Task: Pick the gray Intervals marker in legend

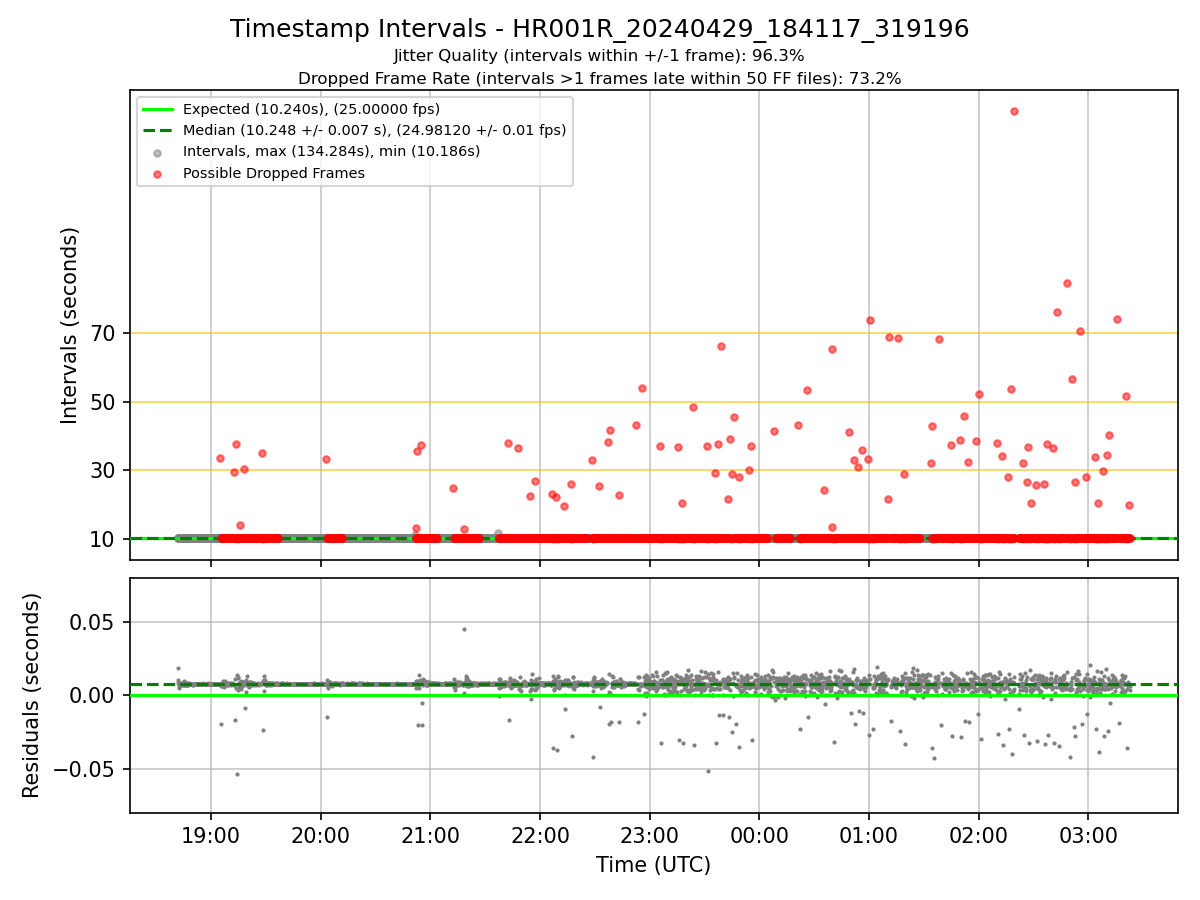Action: point(159,152)
